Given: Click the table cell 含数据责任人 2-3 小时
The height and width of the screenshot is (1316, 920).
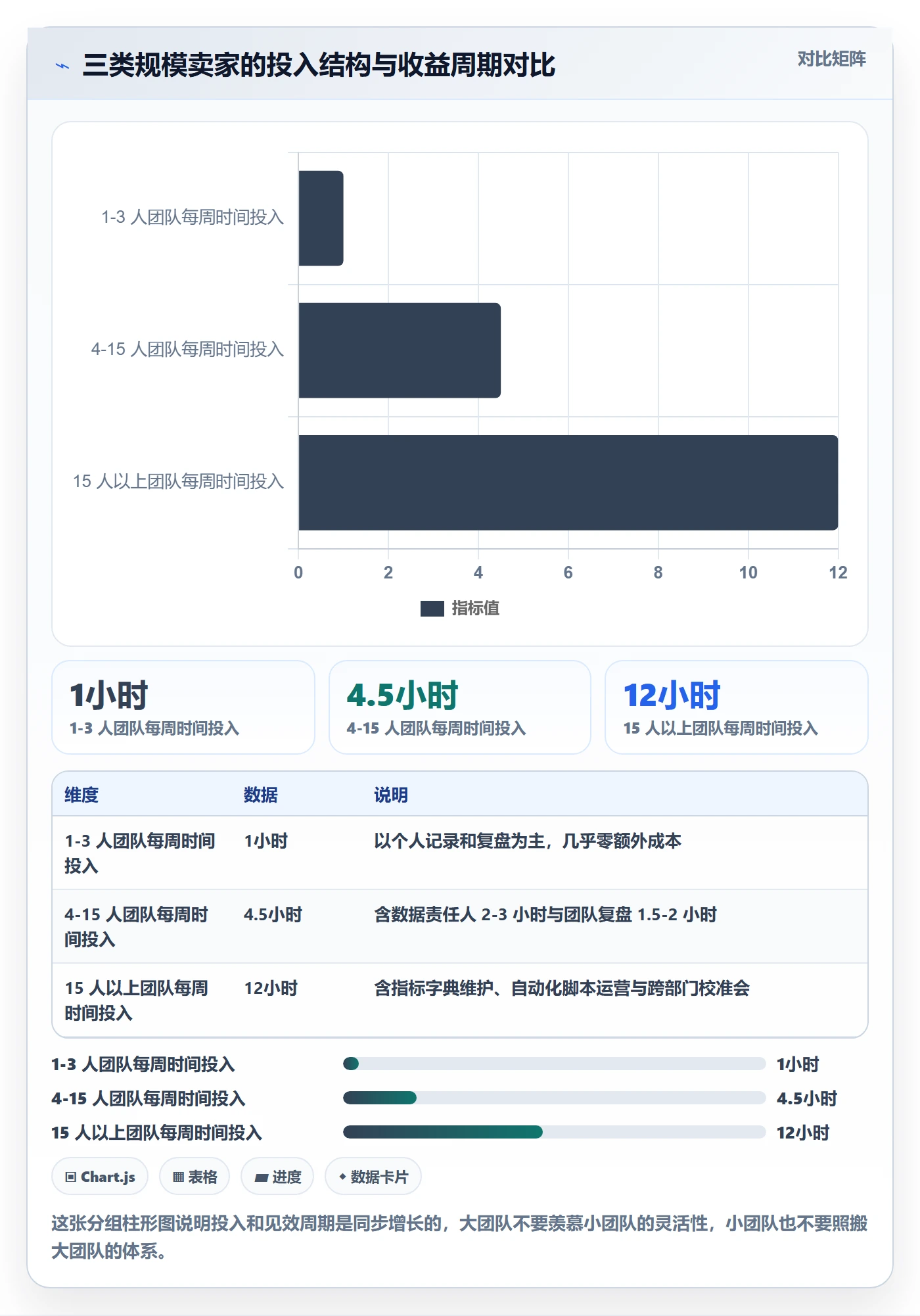Looking at the screenshot, I should (x=545, y=914).
